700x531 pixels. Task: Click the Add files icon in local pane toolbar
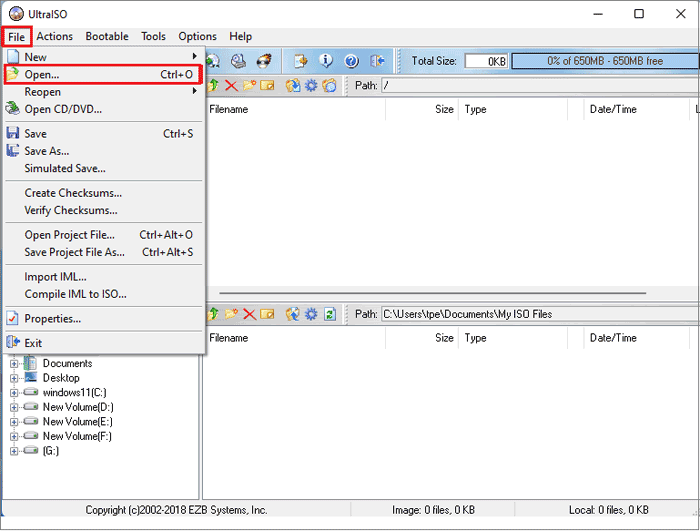(293, 314)
